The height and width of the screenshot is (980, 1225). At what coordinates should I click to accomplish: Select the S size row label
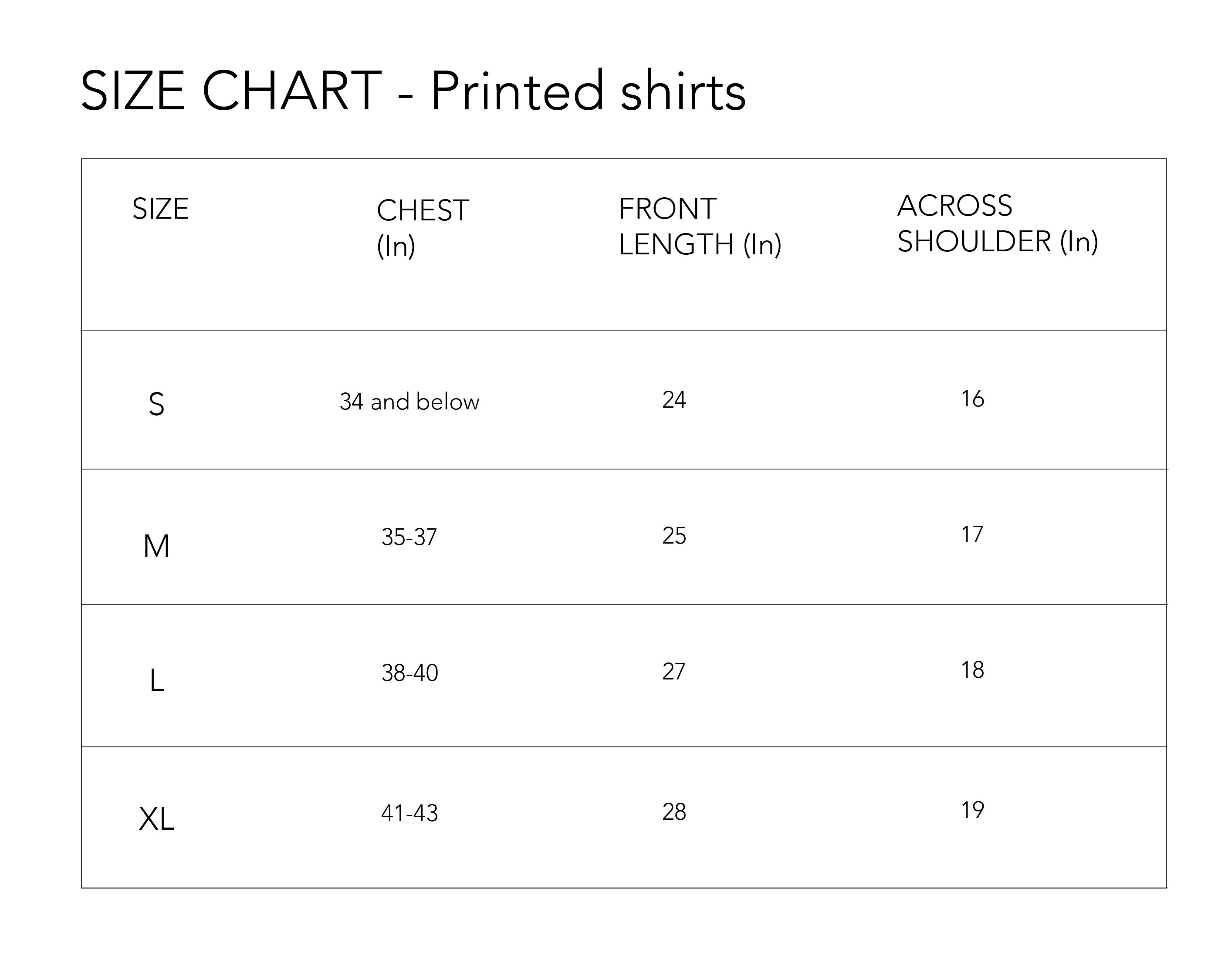(x=156, y=405)
